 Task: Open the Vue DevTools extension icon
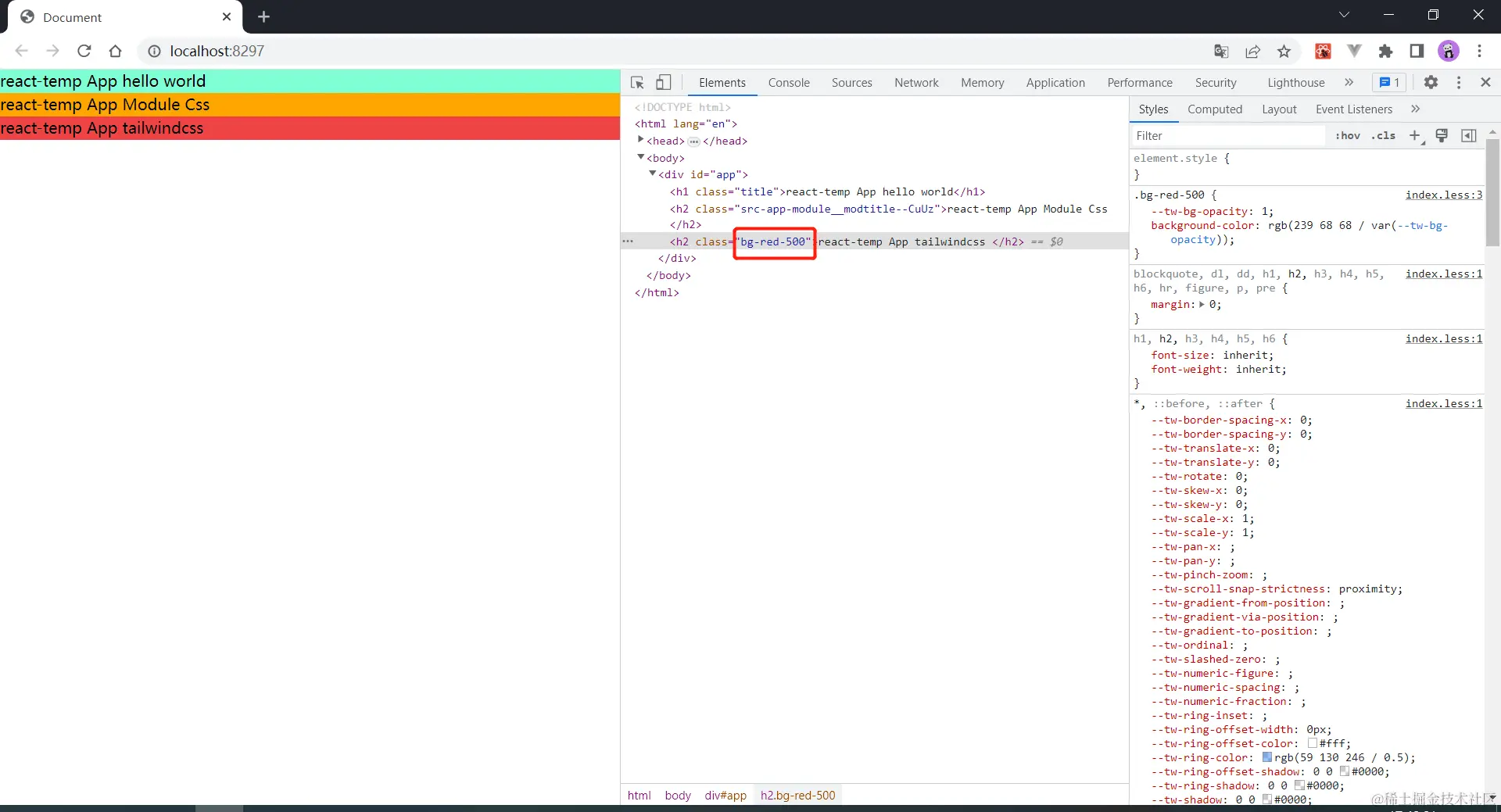1354,51
